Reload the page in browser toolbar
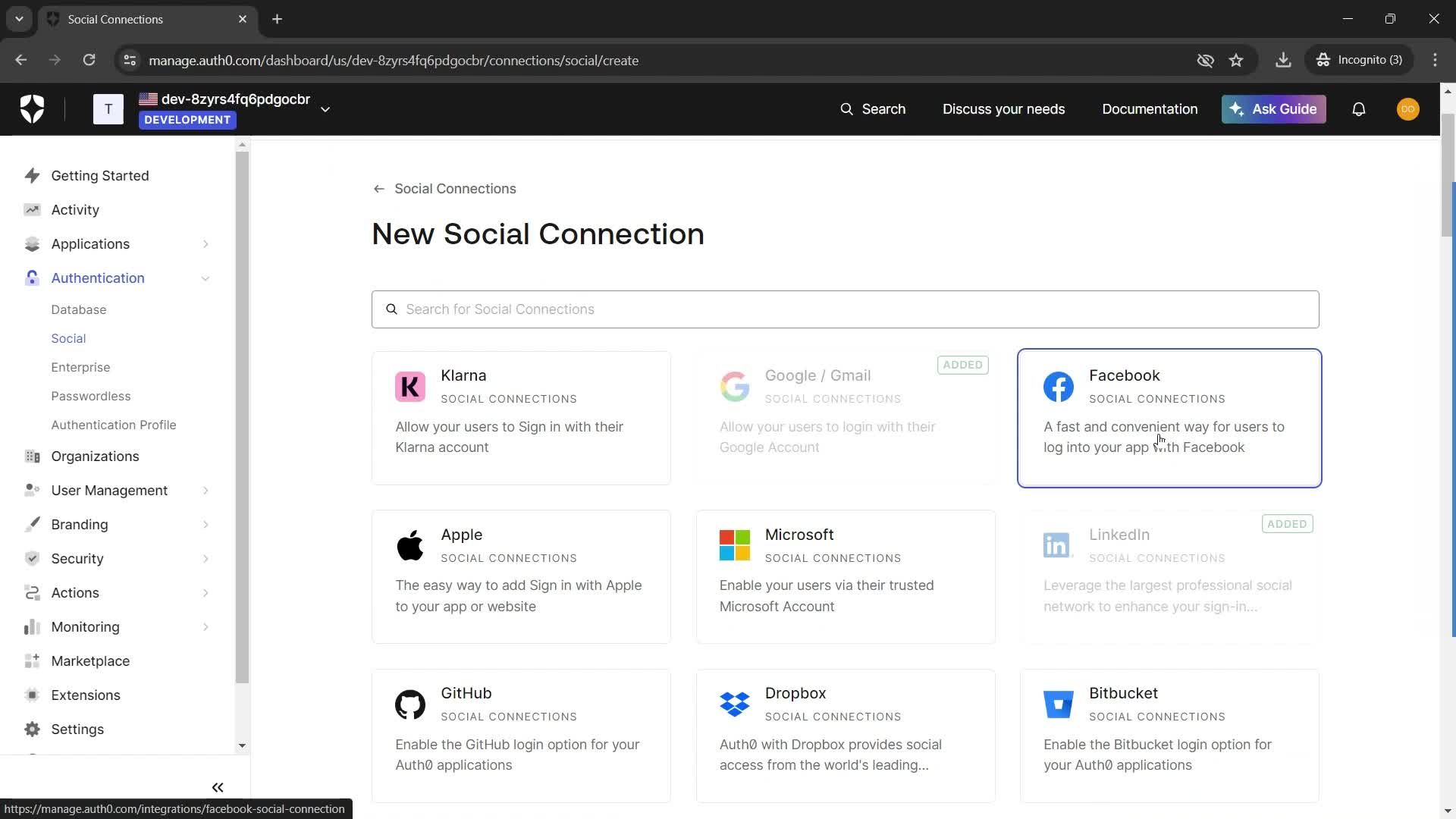 point(89,60)
